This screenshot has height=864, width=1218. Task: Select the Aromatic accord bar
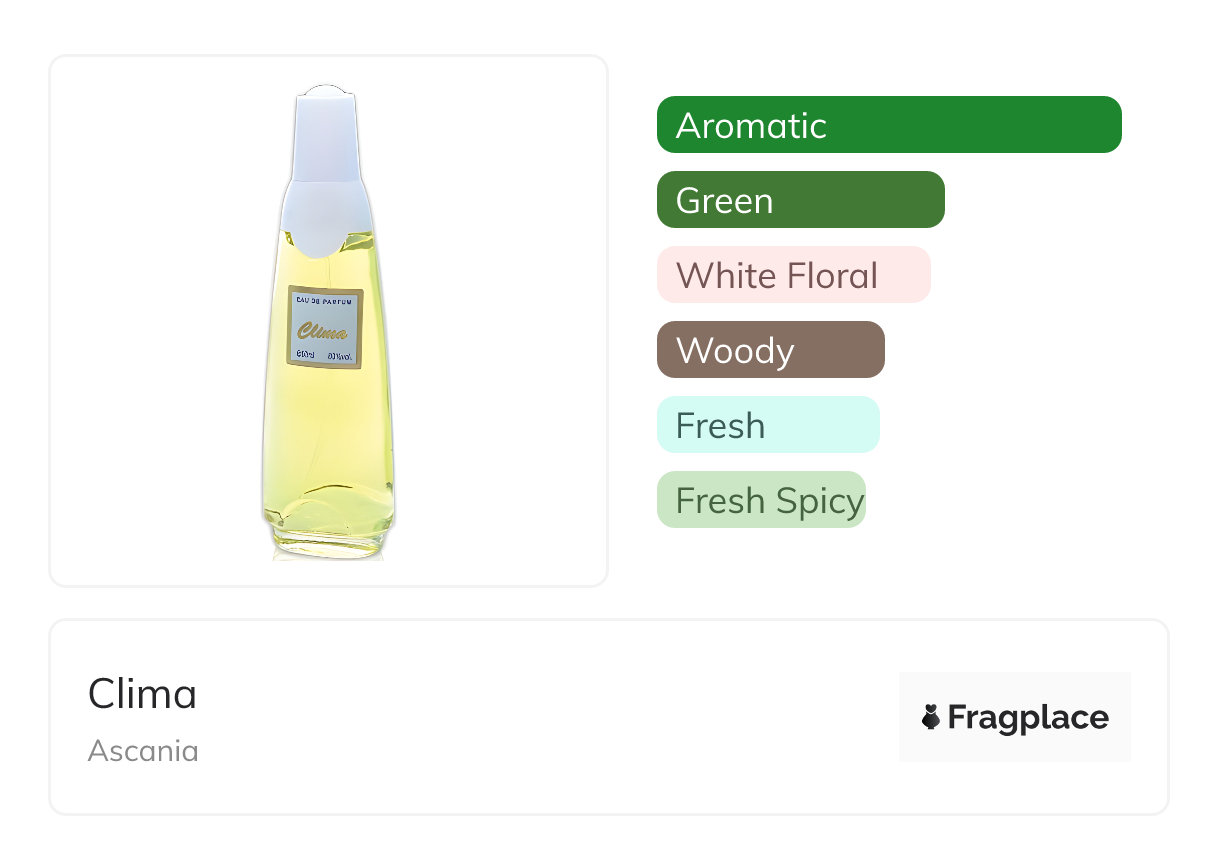coord(888,125)
